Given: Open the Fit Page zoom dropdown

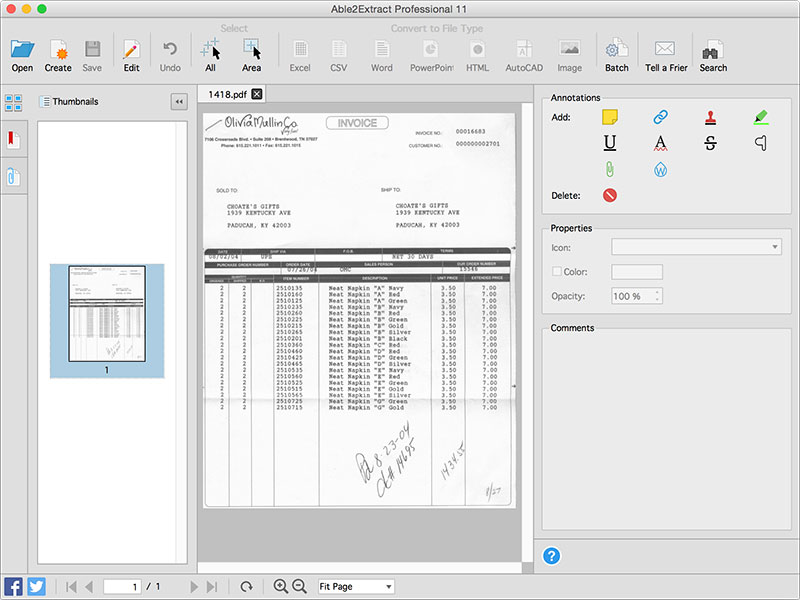Looking at the screenshot, I should (x=356, y=587).
